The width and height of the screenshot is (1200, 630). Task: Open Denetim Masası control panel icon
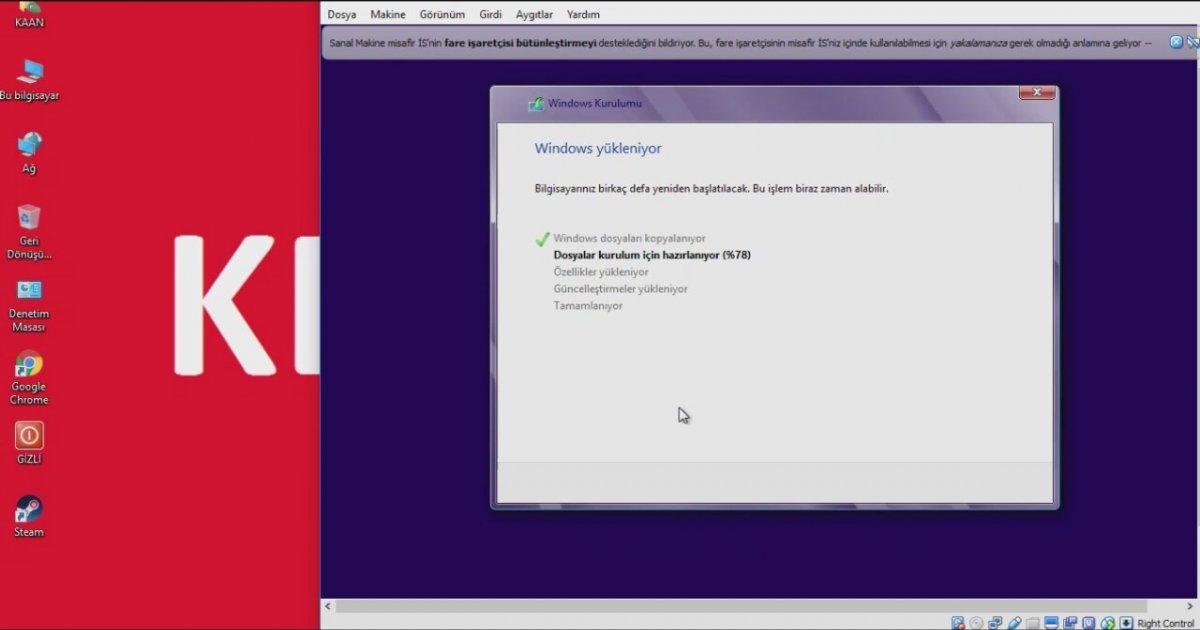pyautogui.click(x=29, y=306)
